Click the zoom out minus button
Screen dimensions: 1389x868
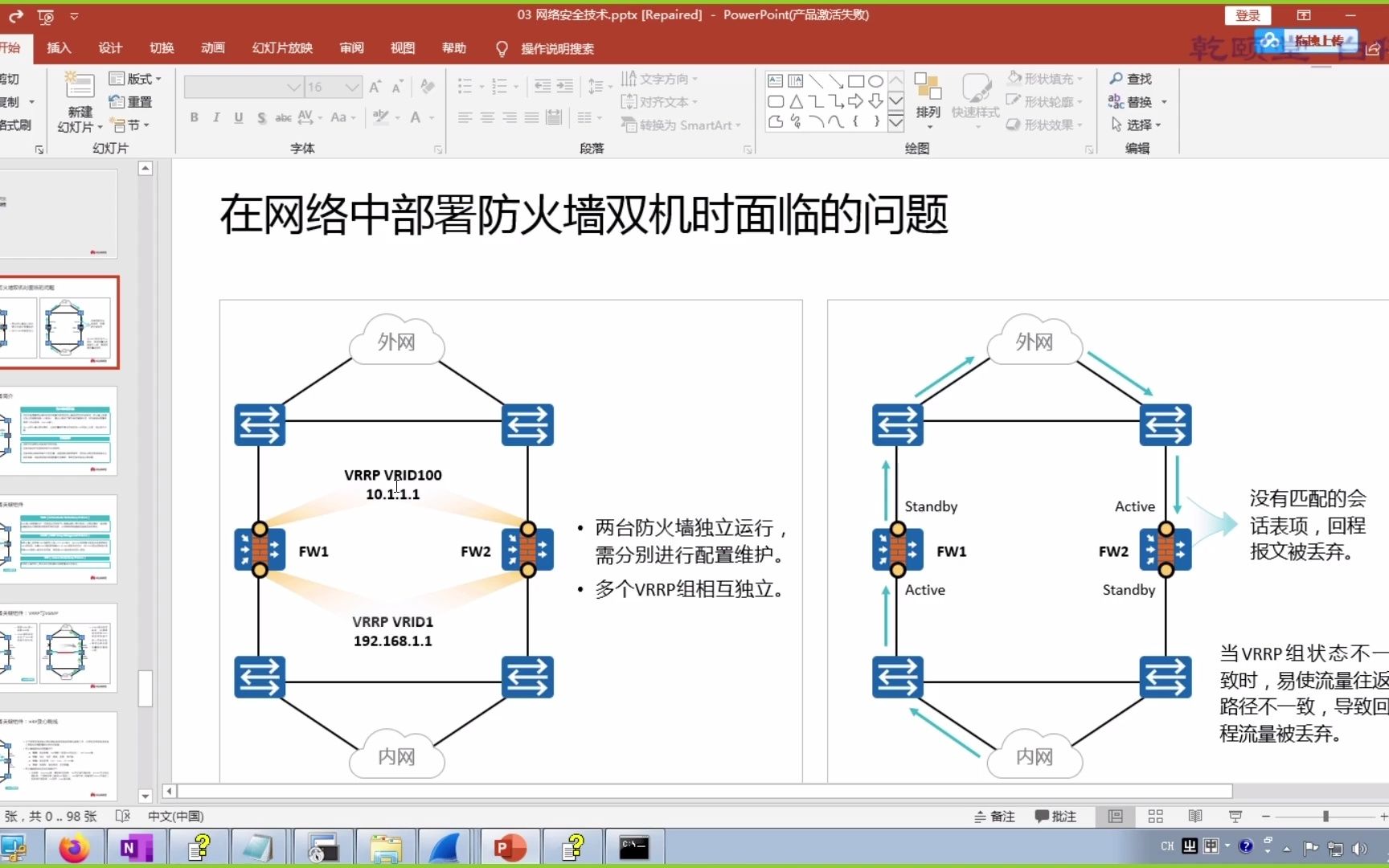[x=1266, y=817]
